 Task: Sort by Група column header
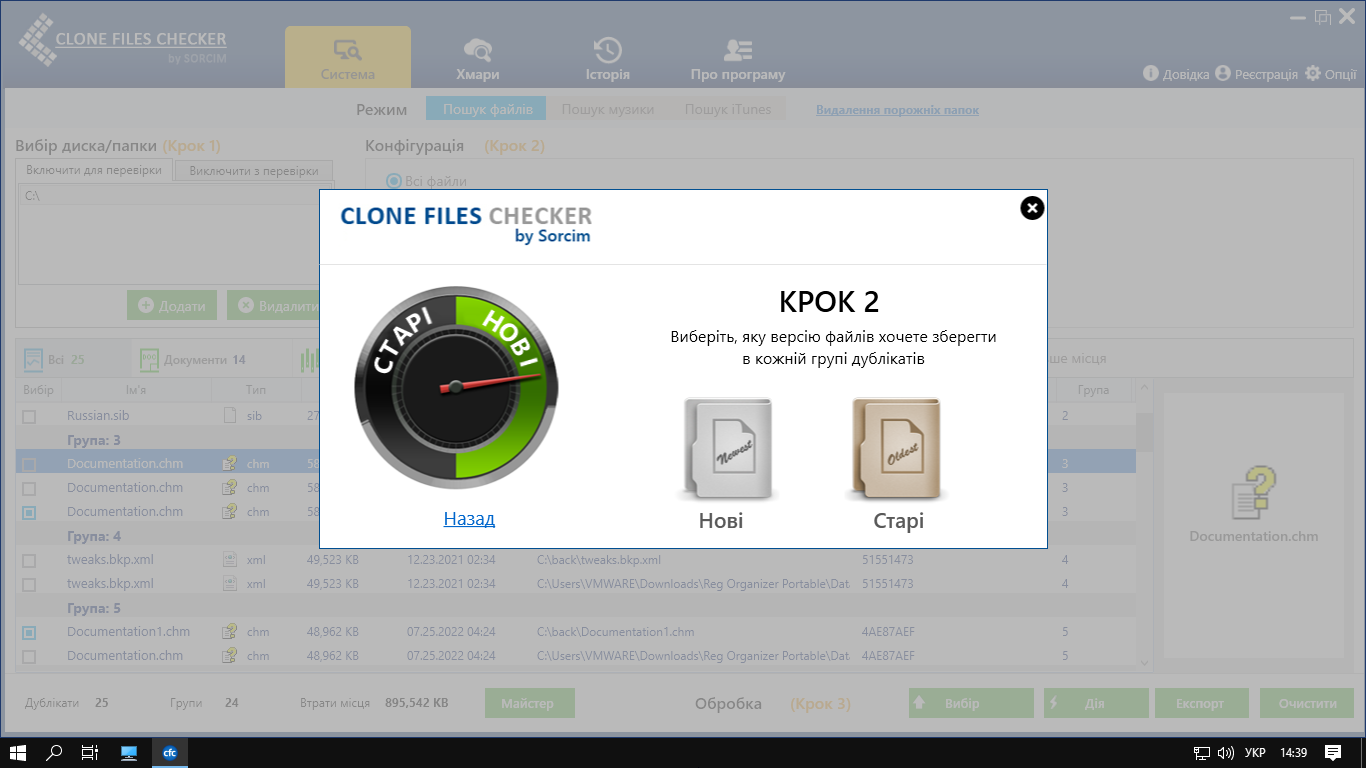coord(1094,390)
